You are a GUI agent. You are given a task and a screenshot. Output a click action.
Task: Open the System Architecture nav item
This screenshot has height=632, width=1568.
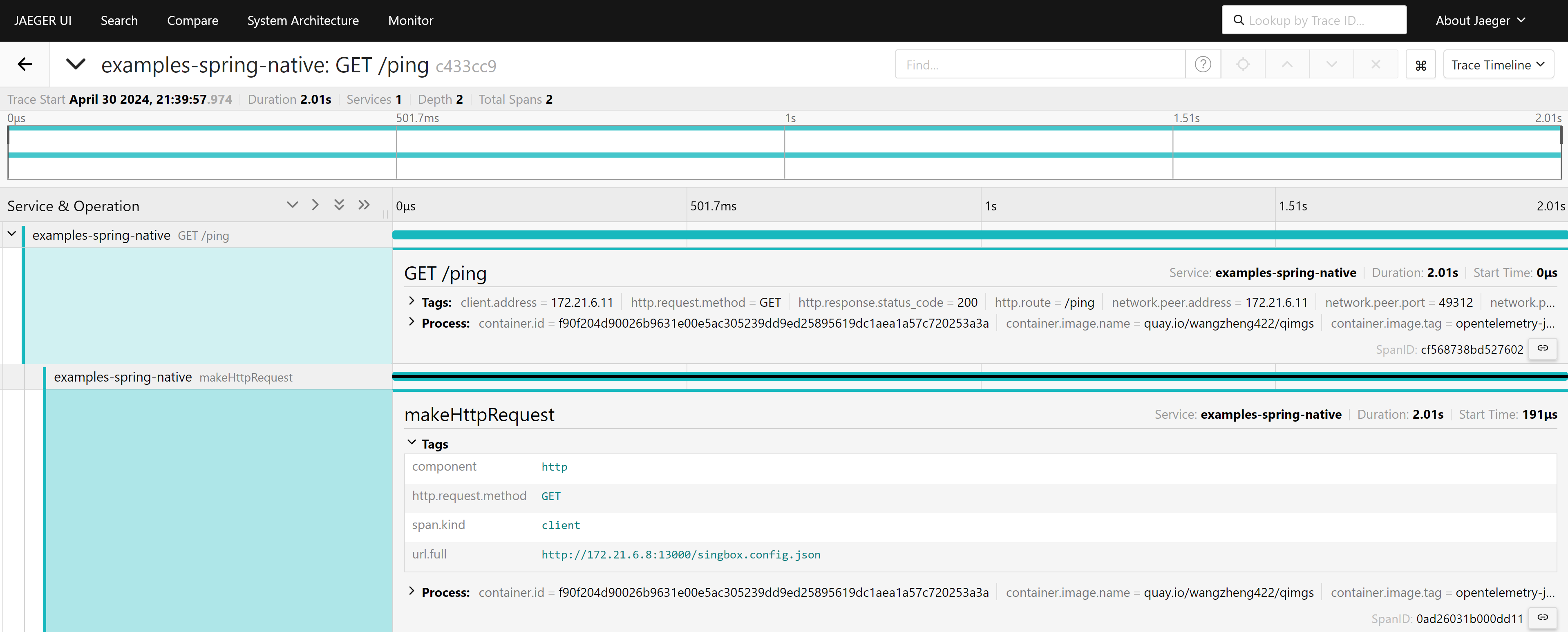point(302,21)
